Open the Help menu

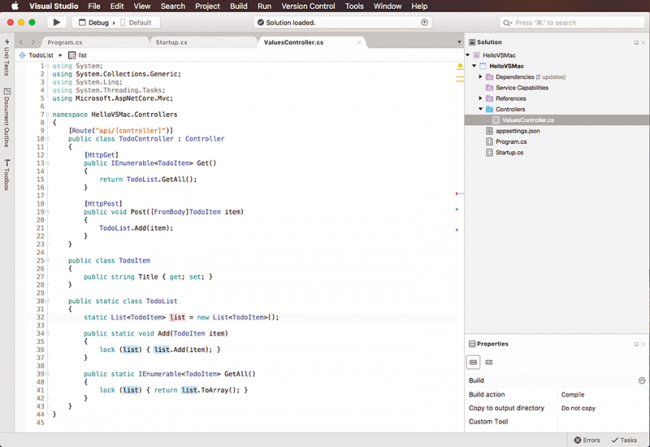pos(419,6)
